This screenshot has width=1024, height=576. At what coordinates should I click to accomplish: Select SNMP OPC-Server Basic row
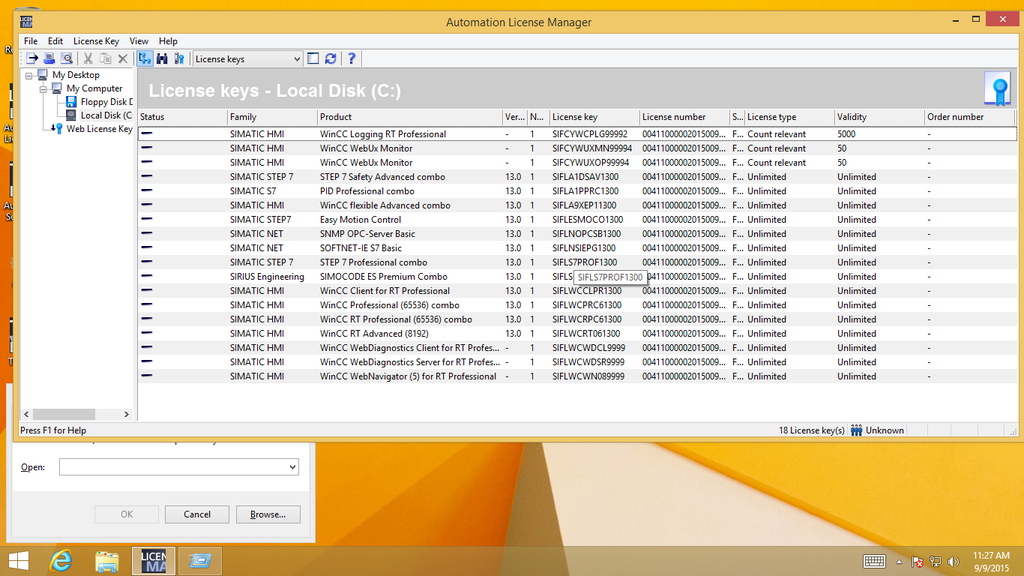pyautogui.click(x=577, y=234)
